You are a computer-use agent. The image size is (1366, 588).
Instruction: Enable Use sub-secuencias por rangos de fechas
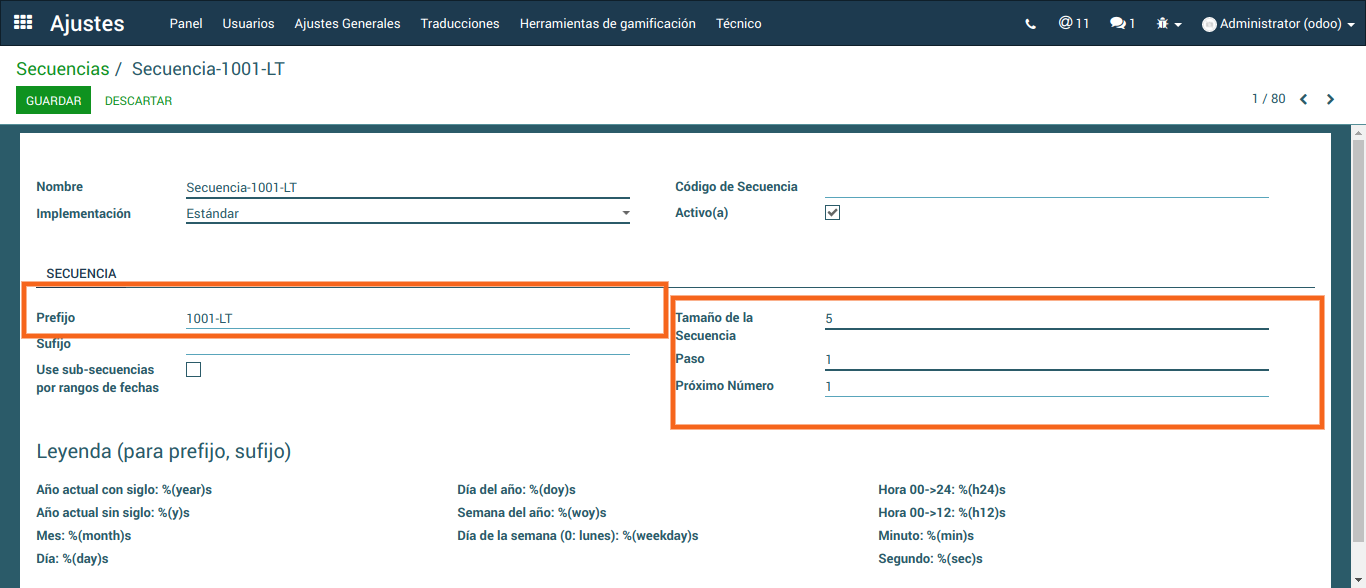pos(194,369)
